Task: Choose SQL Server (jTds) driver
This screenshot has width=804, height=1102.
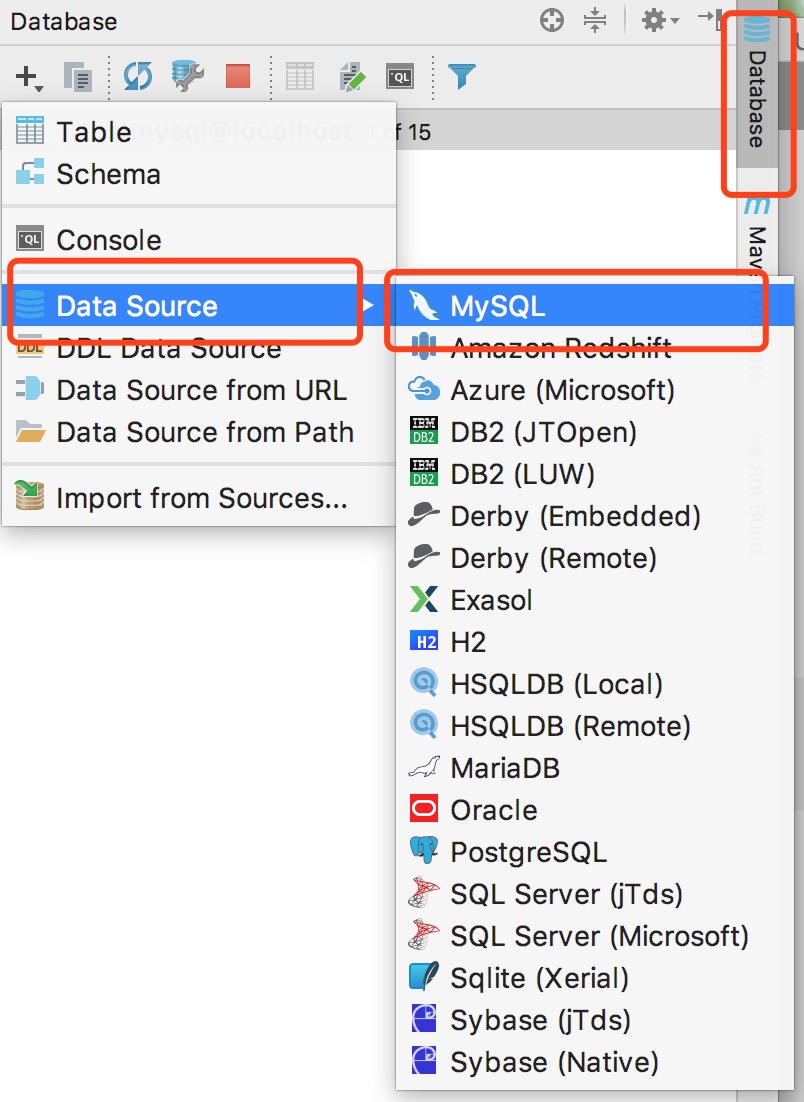Action: coord(595,894)
